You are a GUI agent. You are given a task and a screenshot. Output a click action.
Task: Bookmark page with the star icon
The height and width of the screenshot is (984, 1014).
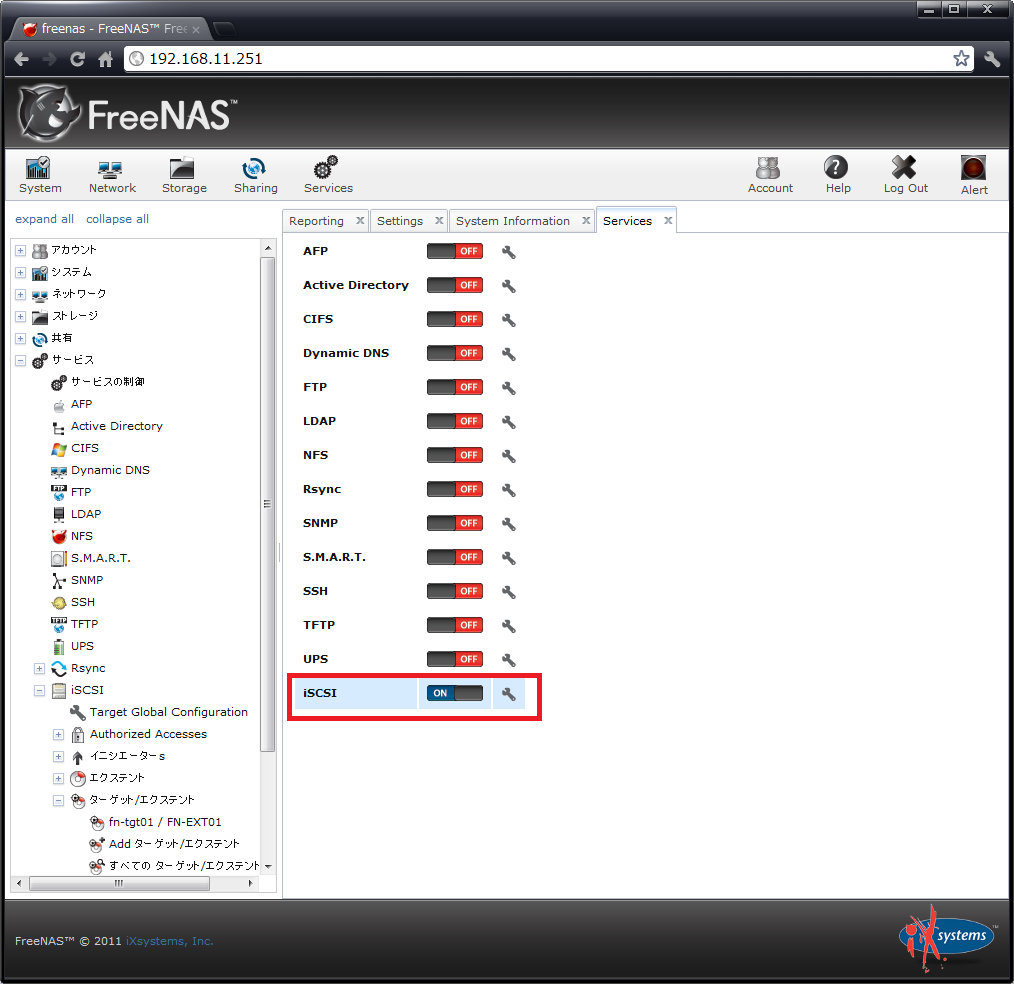961,59
